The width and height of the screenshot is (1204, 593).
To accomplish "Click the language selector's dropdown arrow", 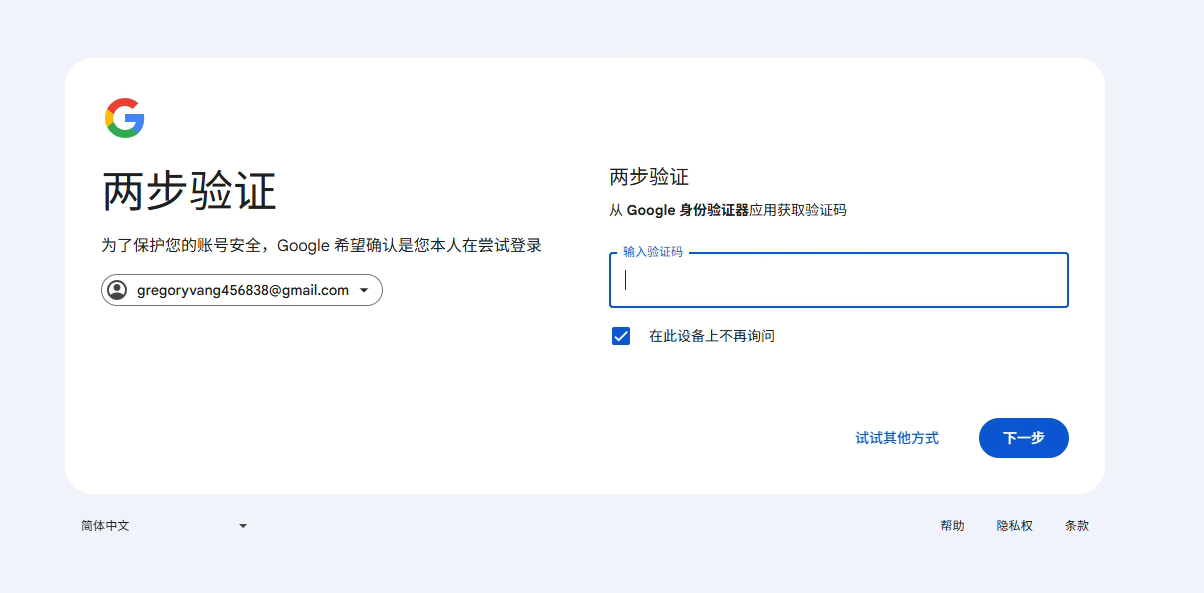I will pyautogui.click(x=242, y=526).
